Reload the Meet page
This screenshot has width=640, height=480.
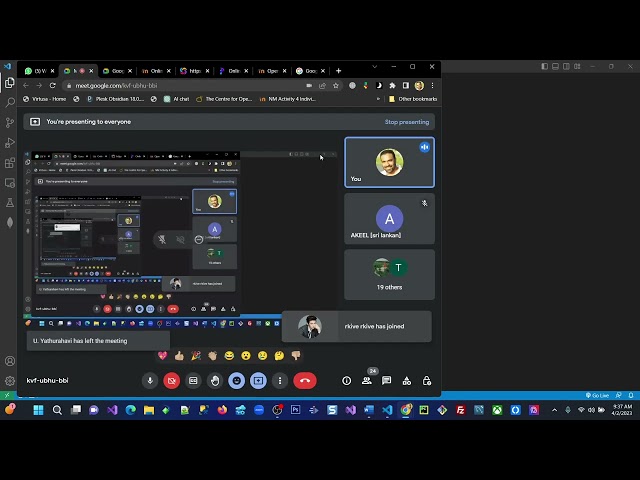pos(52,85)
